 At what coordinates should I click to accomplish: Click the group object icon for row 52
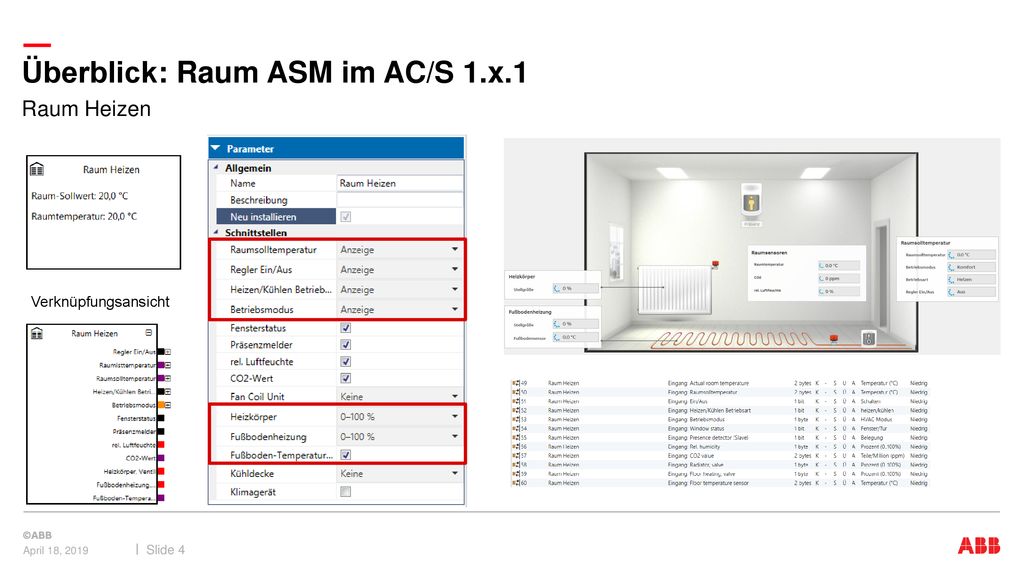coord(516,411)
